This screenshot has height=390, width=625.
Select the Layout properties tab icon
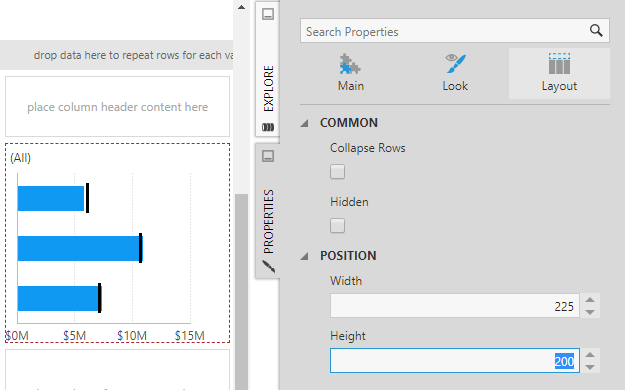(559, 64)
